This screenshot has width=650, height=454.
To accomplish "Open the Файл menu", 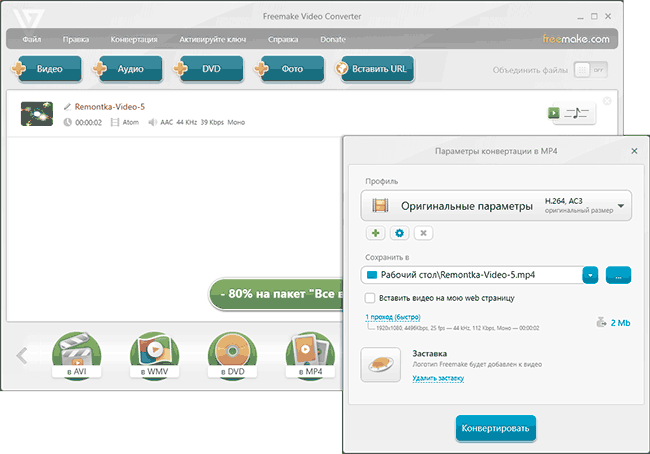I will (x=32, y=39).
